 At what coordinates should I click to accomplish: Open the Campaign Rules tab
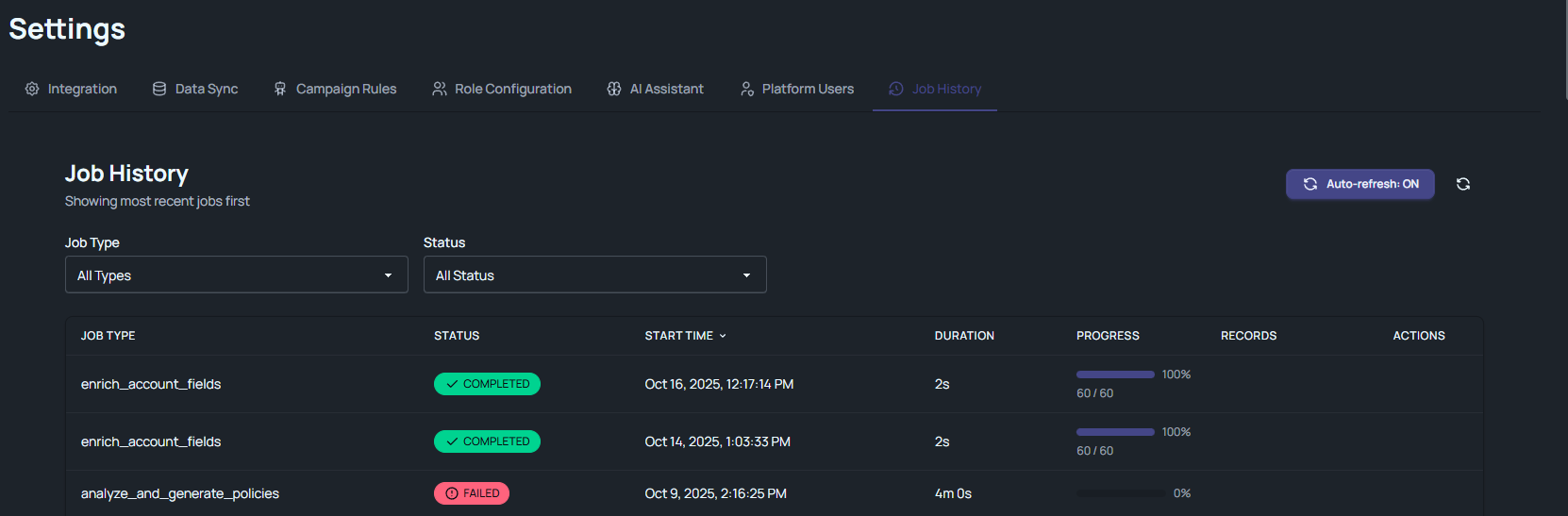(x=345, y=89)
